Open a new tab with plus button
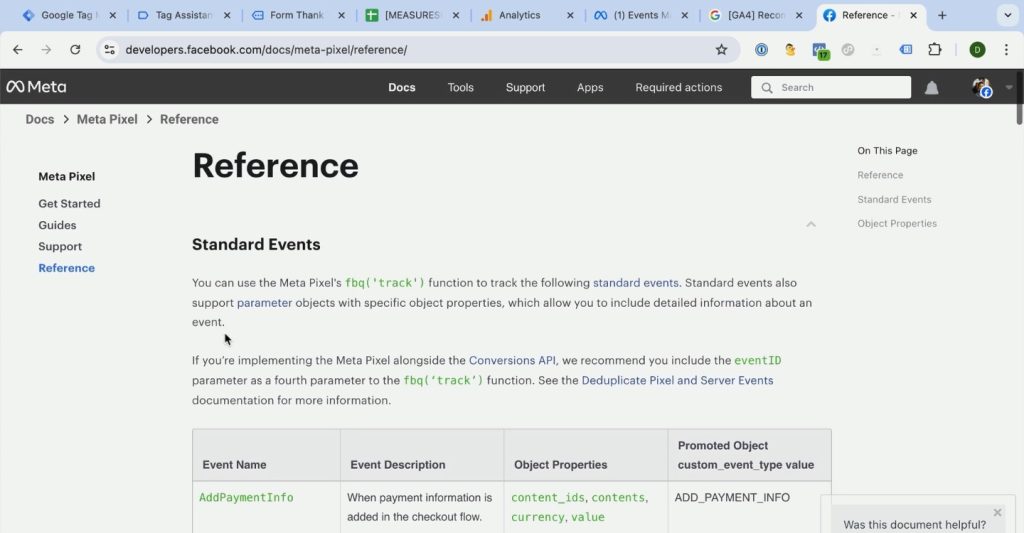Viewport: 1024px width, 533px height. pyautogui.click(x=942, y=15)
